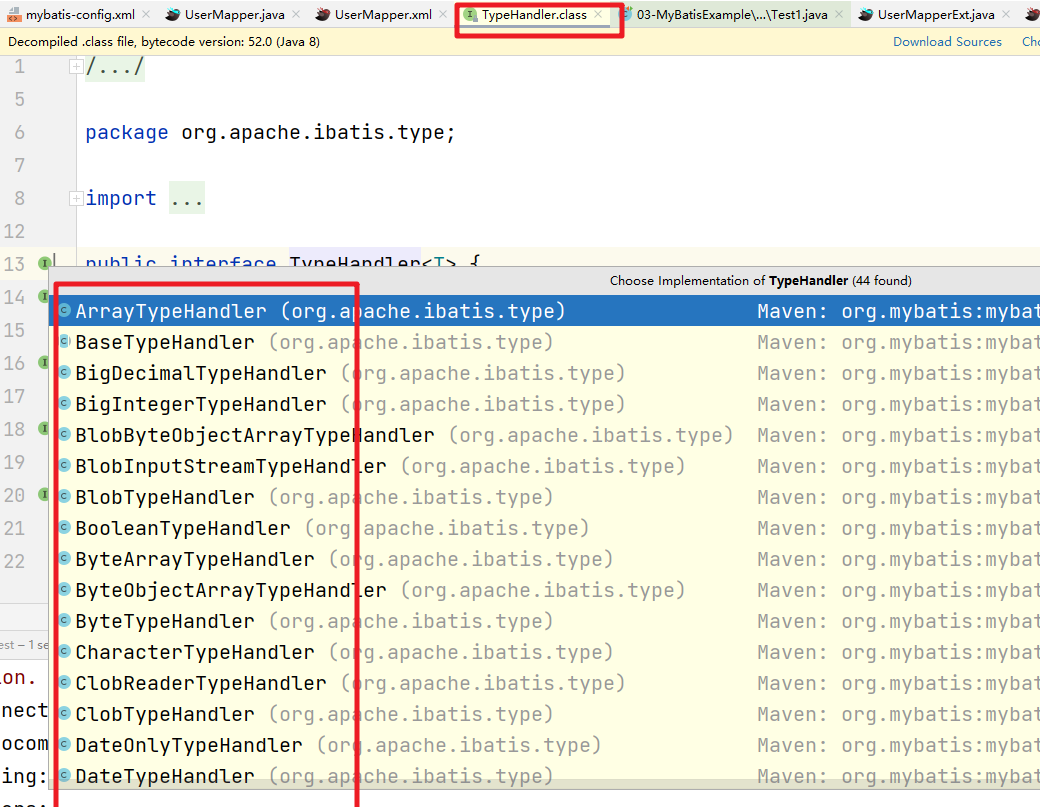Click the ByteTypeHandler class icon

coord(65,620)
